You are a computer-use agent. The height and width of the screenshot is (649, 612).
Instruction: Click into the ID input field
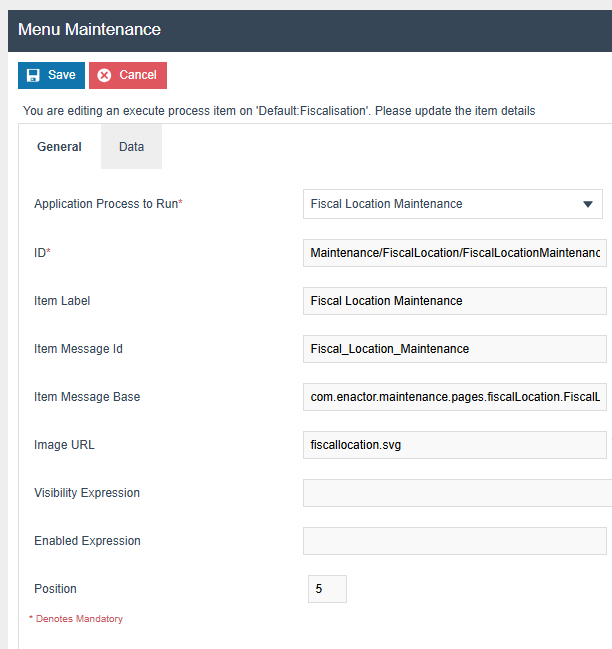(x=454, y=253)
